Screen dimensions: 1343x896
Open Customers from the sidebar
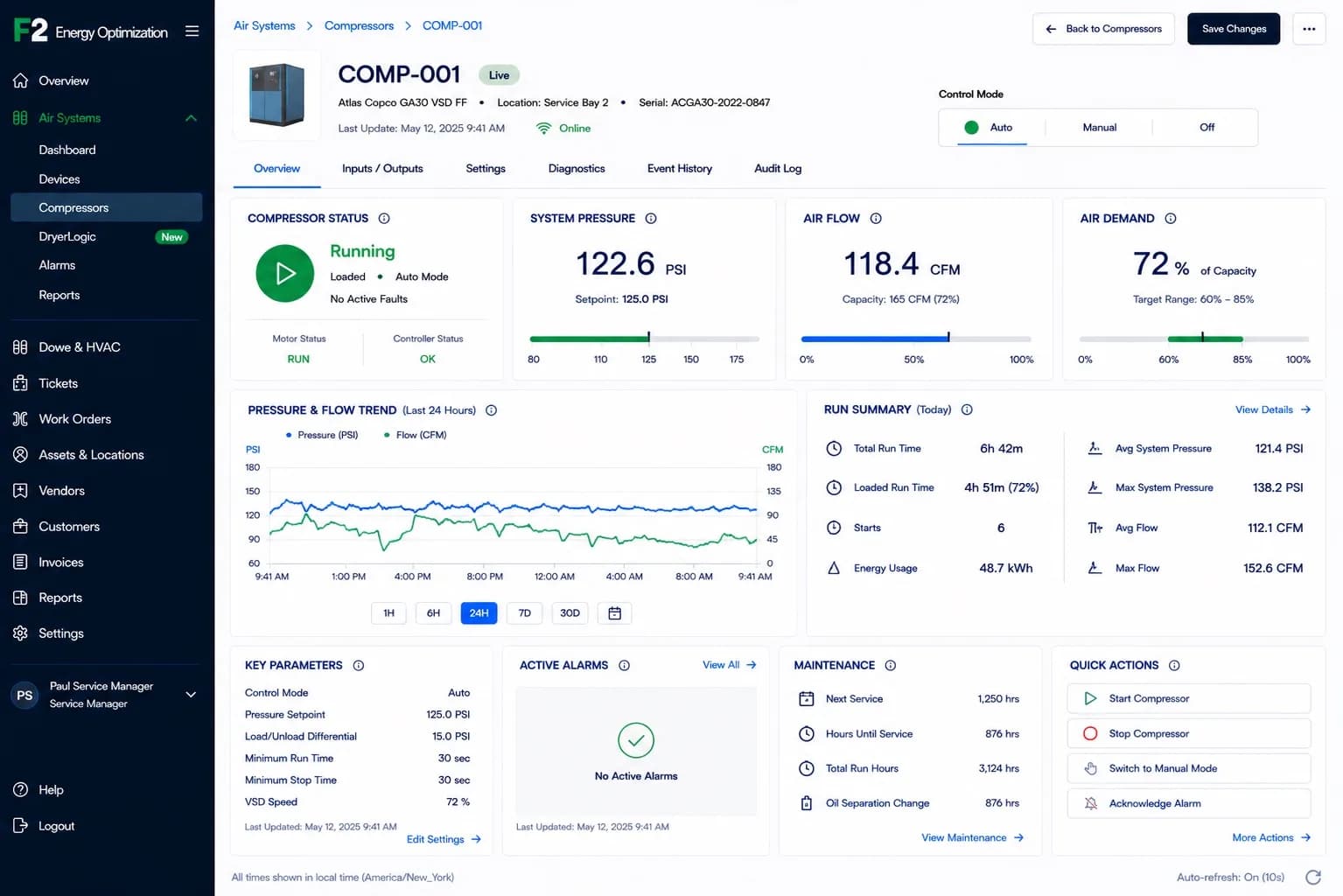68,527
